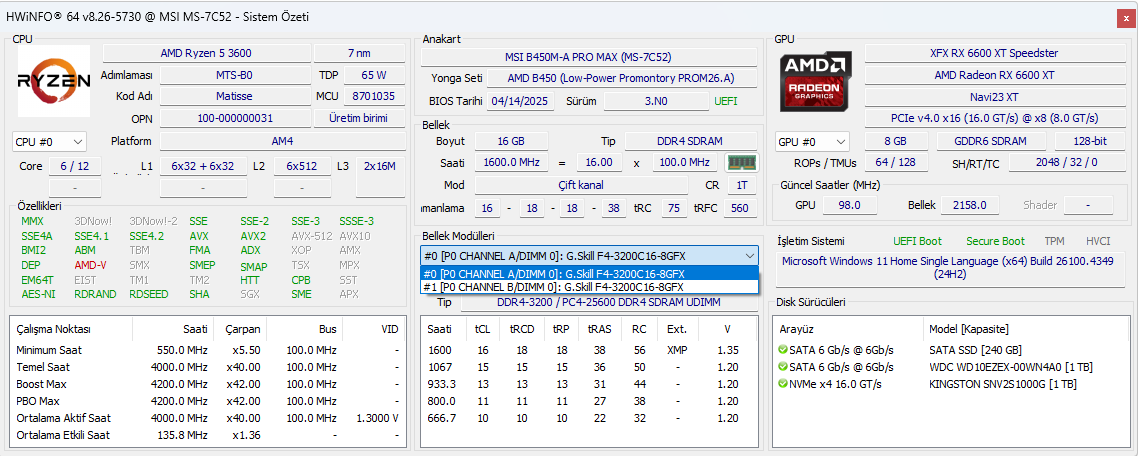The width and height of the screenshot is (1138, 456).
Task: Click the red AMD-V feature label
Action: click(x=90, y=265)
